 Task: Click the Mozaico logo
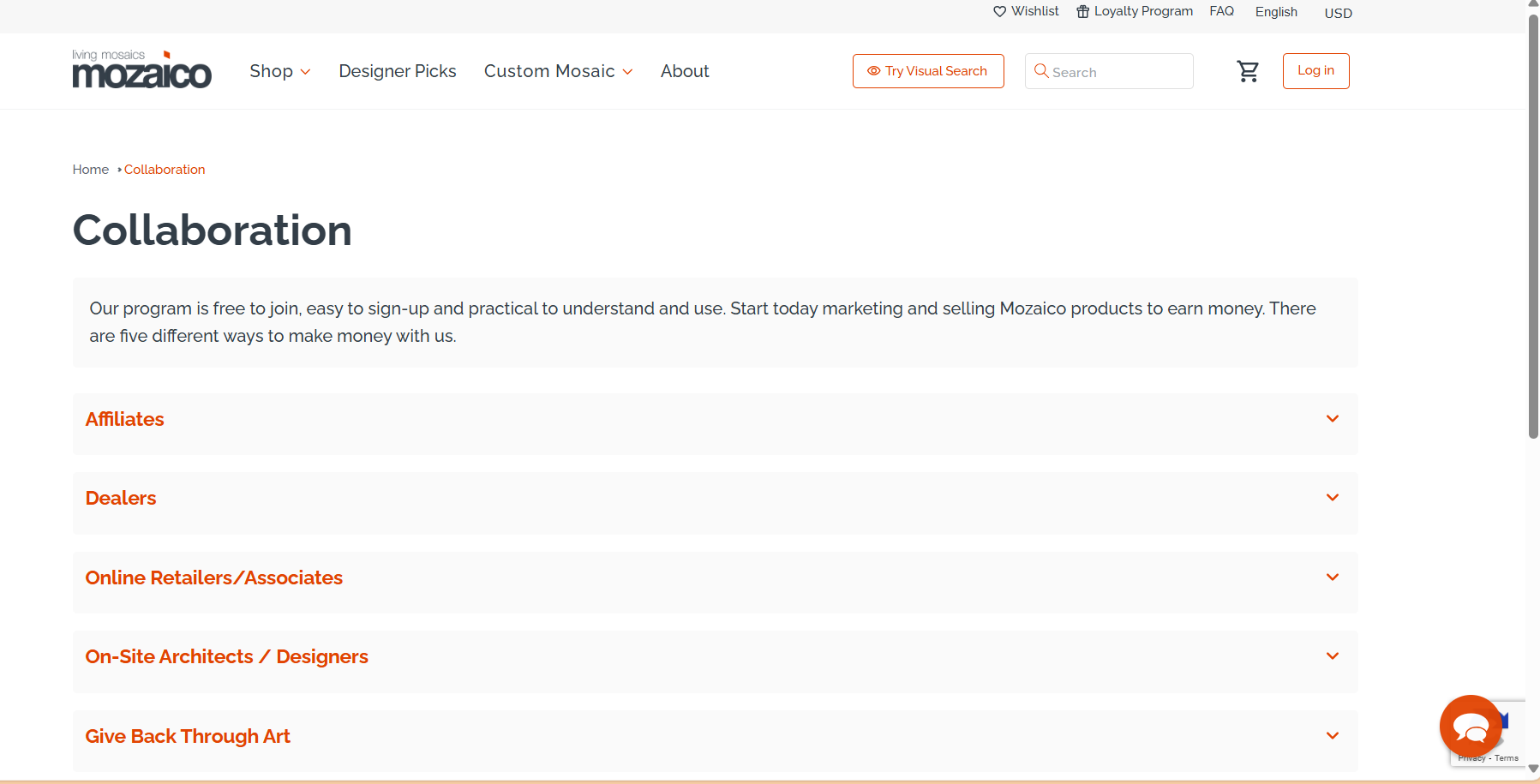click(x=141, y=69)
